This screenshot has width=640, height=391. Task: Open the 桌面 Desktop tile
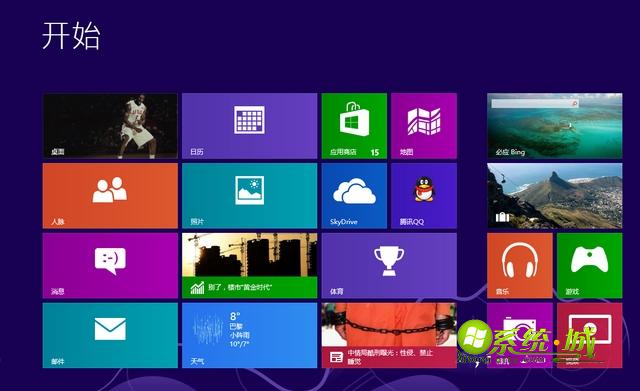110,126
